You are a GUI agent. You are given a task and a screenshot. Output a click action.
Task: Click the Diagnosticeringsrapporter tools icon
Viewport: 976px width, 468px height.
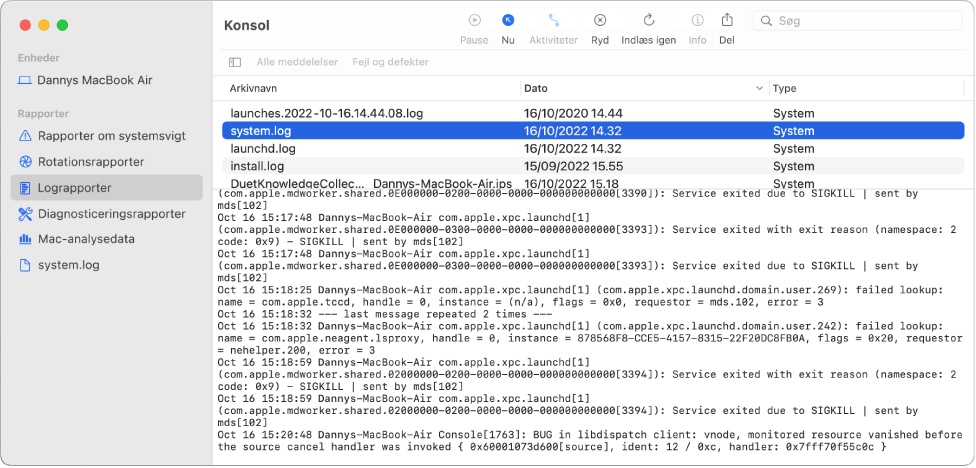25,213
